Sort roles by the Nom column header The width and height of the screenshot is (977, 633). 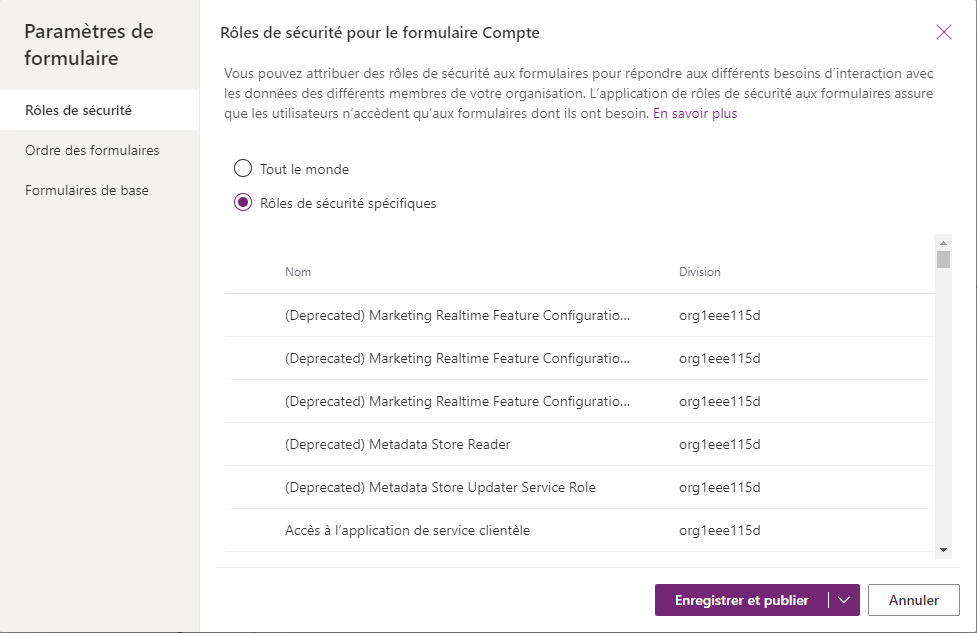pos(298,272)
